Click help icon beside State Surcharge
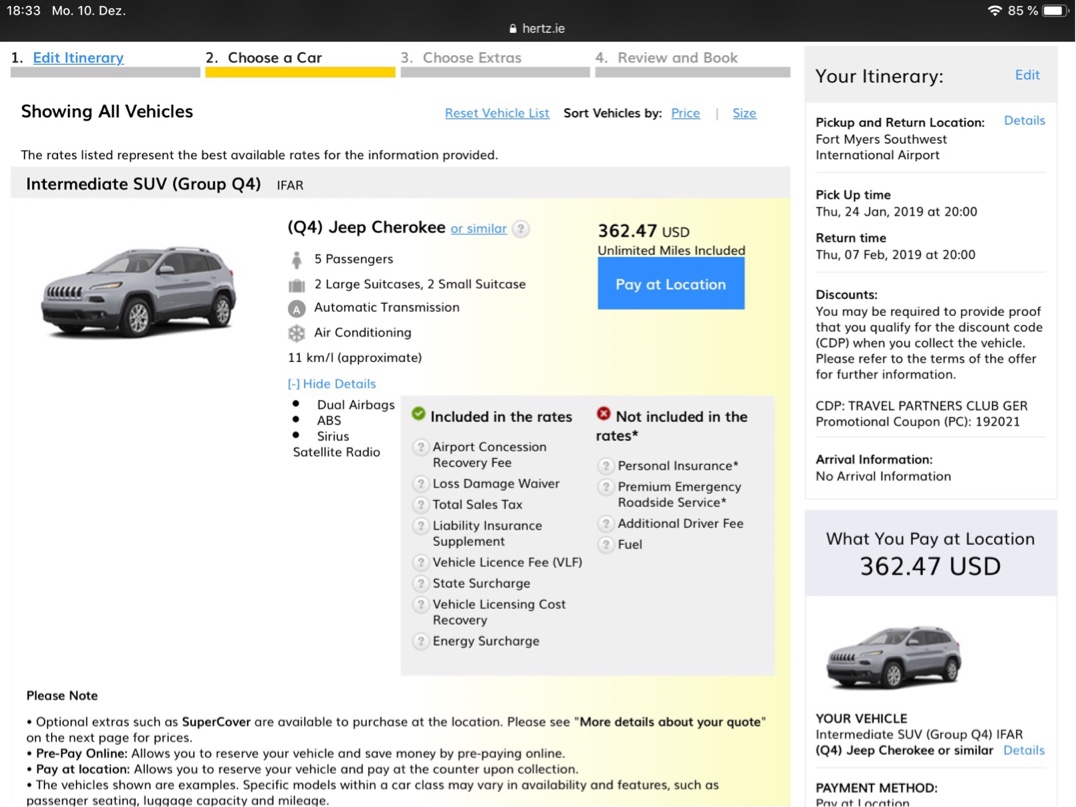The height and width of the screenshot is (807, 1076). [421, 584]
